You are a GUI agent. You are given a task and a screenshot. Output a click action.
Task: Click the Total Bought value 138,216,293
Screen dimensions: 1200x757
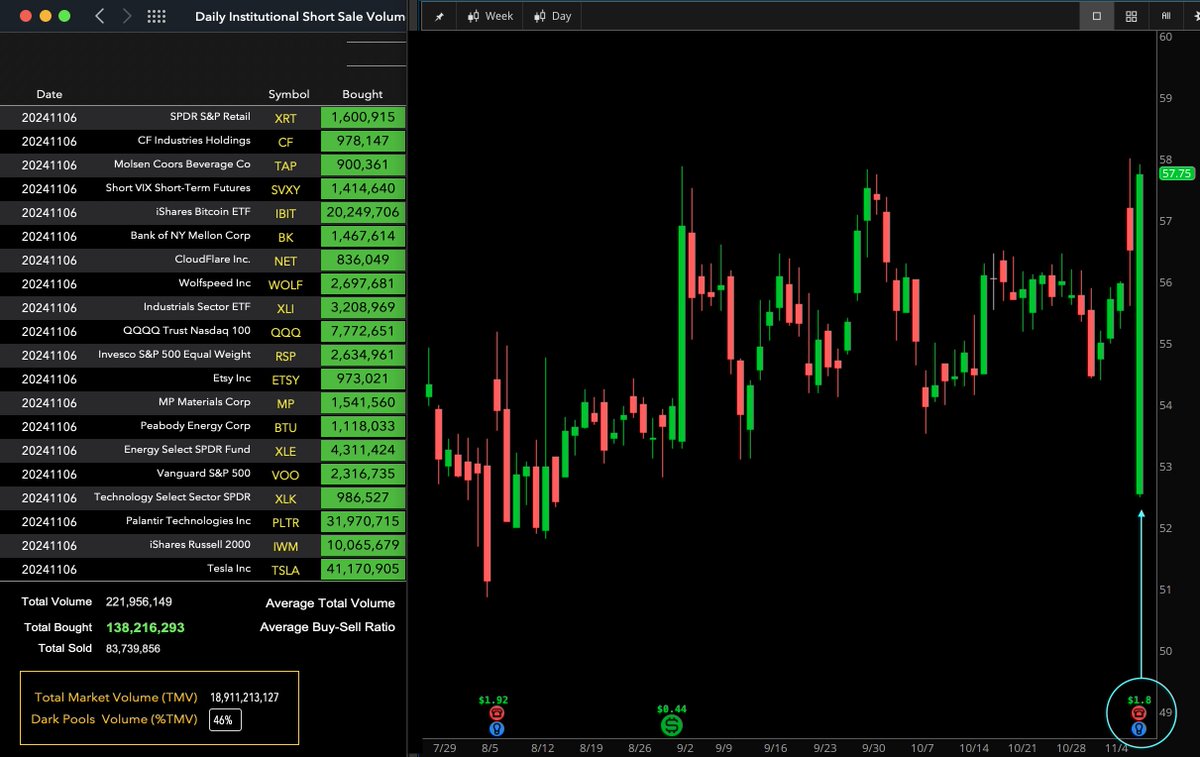pyautogui.click(x=145, y=628)
